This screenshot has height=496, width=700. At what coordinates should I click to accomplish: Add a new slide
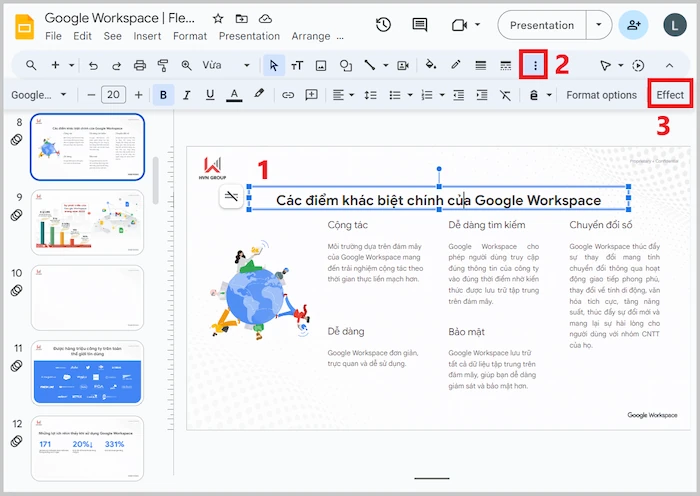click(x=55, y=65)
